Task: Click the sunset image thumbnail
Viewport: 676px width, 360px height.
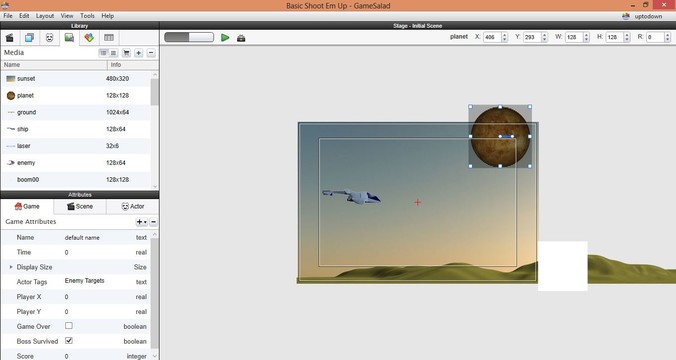Action: (11, 79)
